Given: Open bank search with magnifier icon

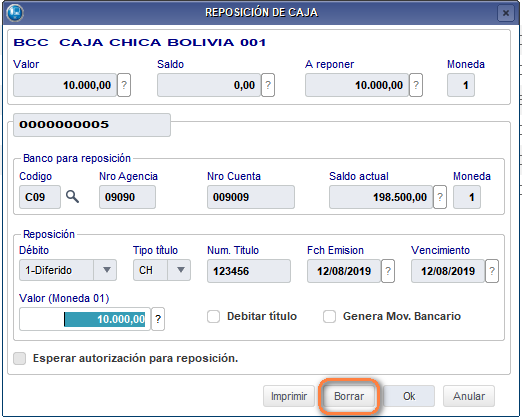Looking at the screenshot, I should (72, 197).
